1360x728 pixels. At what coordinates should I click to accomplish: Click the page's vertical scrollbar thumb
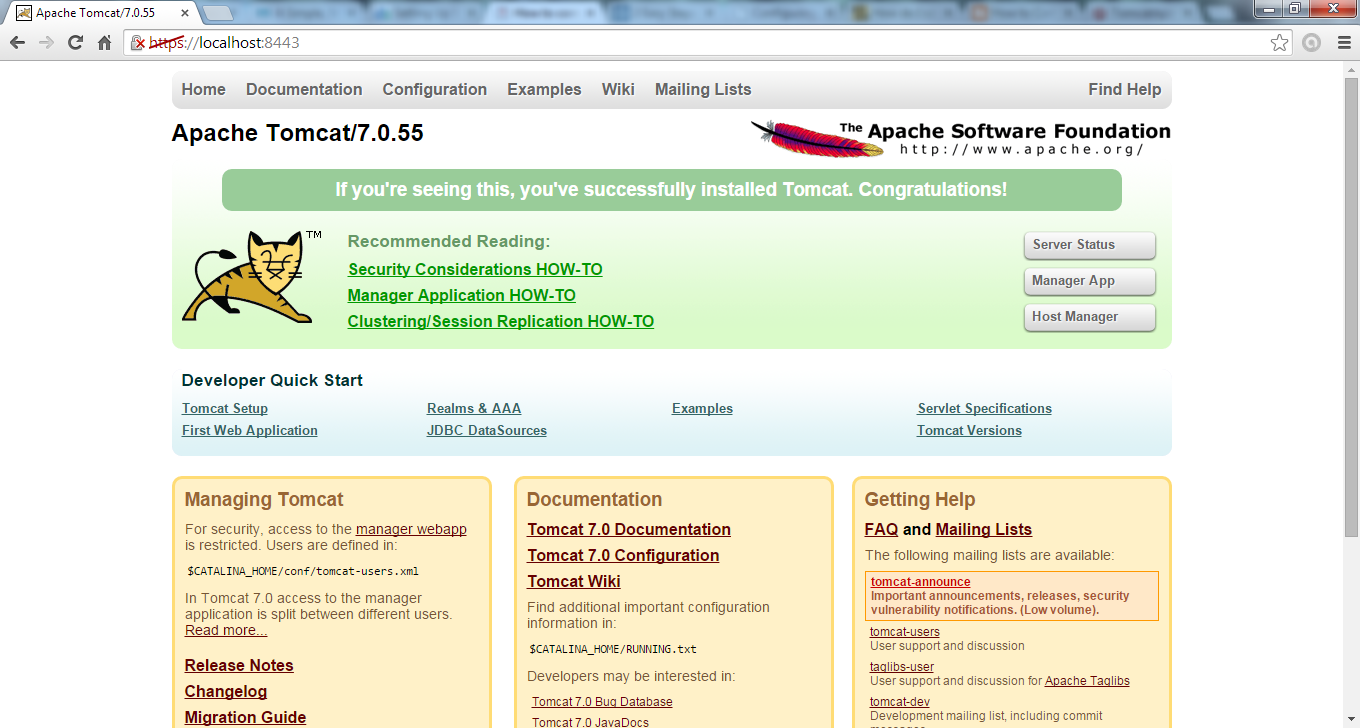(1351, 310)
